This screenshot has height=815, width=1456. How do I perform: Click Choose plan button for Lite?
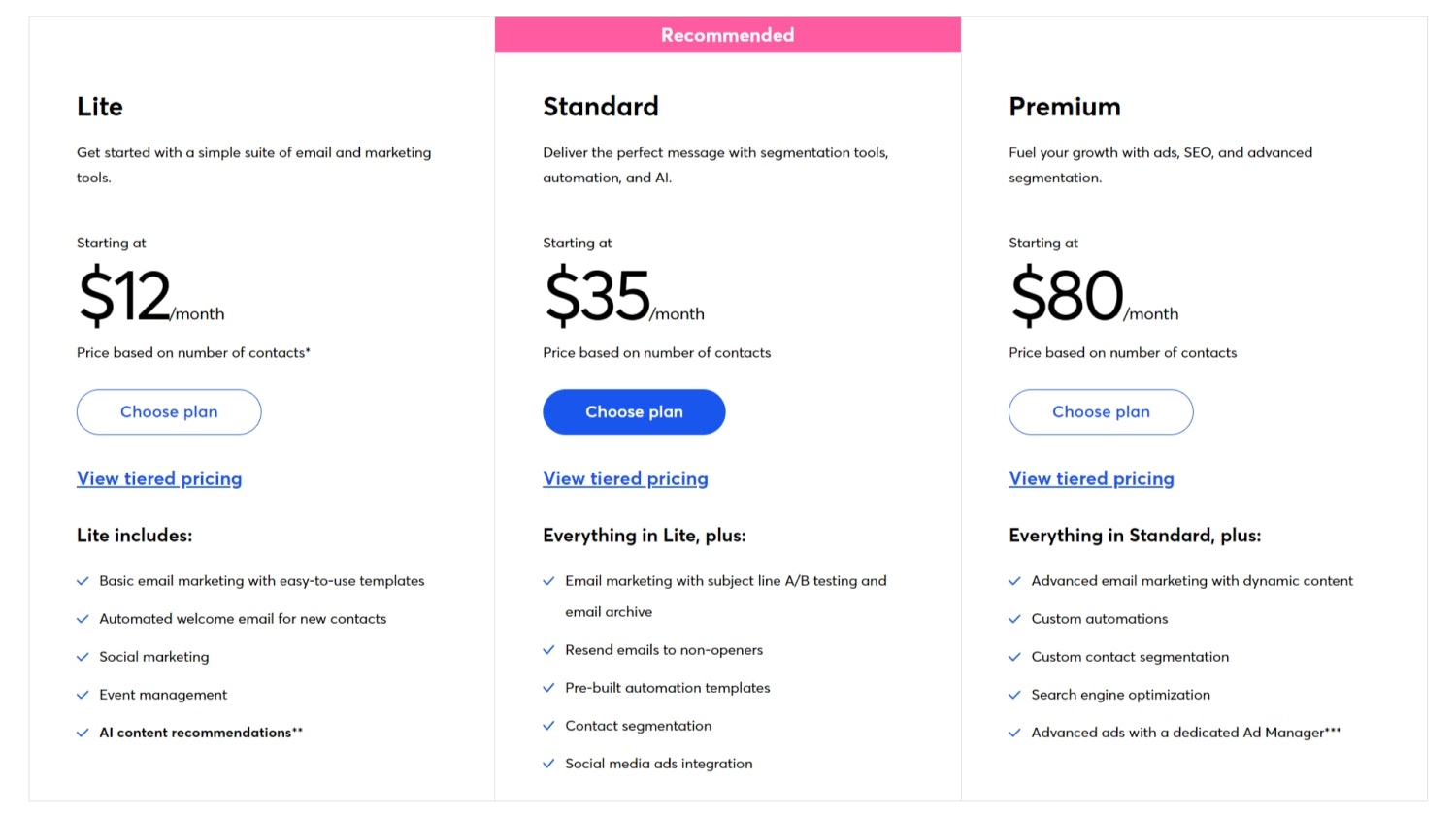click(x=169, y=412)
